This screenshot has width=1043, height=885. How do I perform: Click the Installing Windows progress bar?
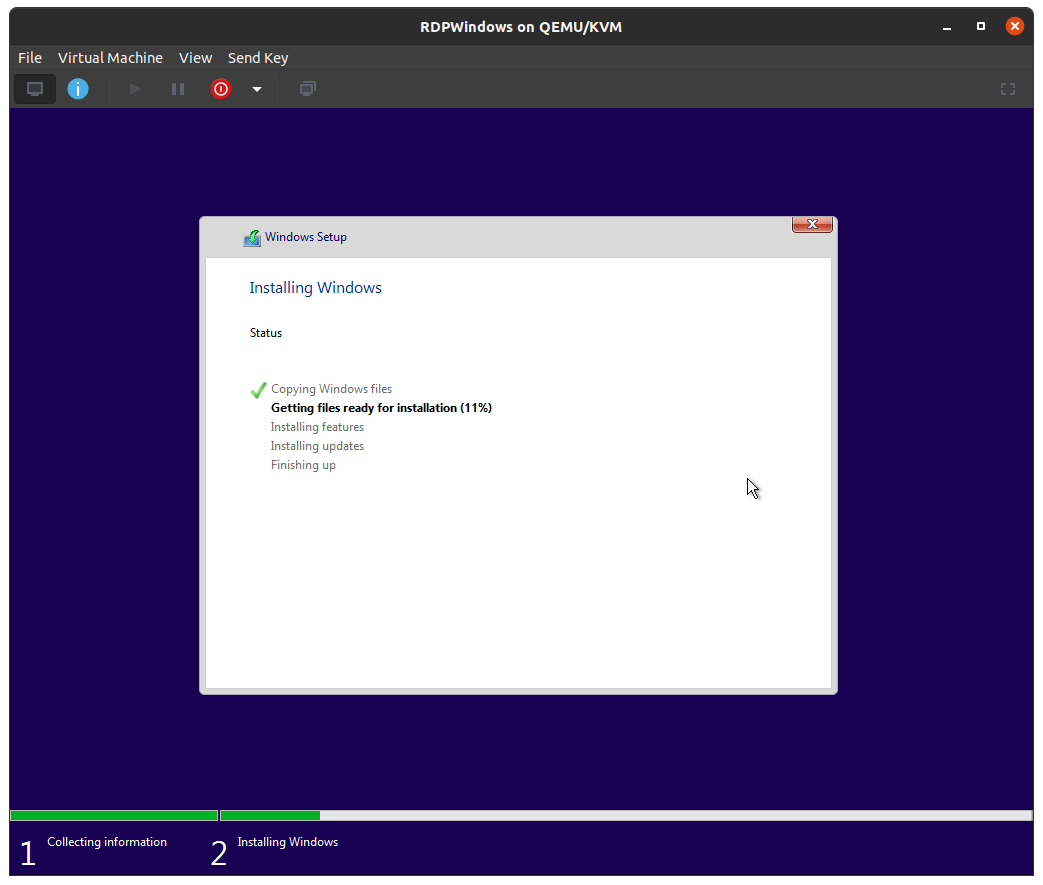[x=625, y=815]
